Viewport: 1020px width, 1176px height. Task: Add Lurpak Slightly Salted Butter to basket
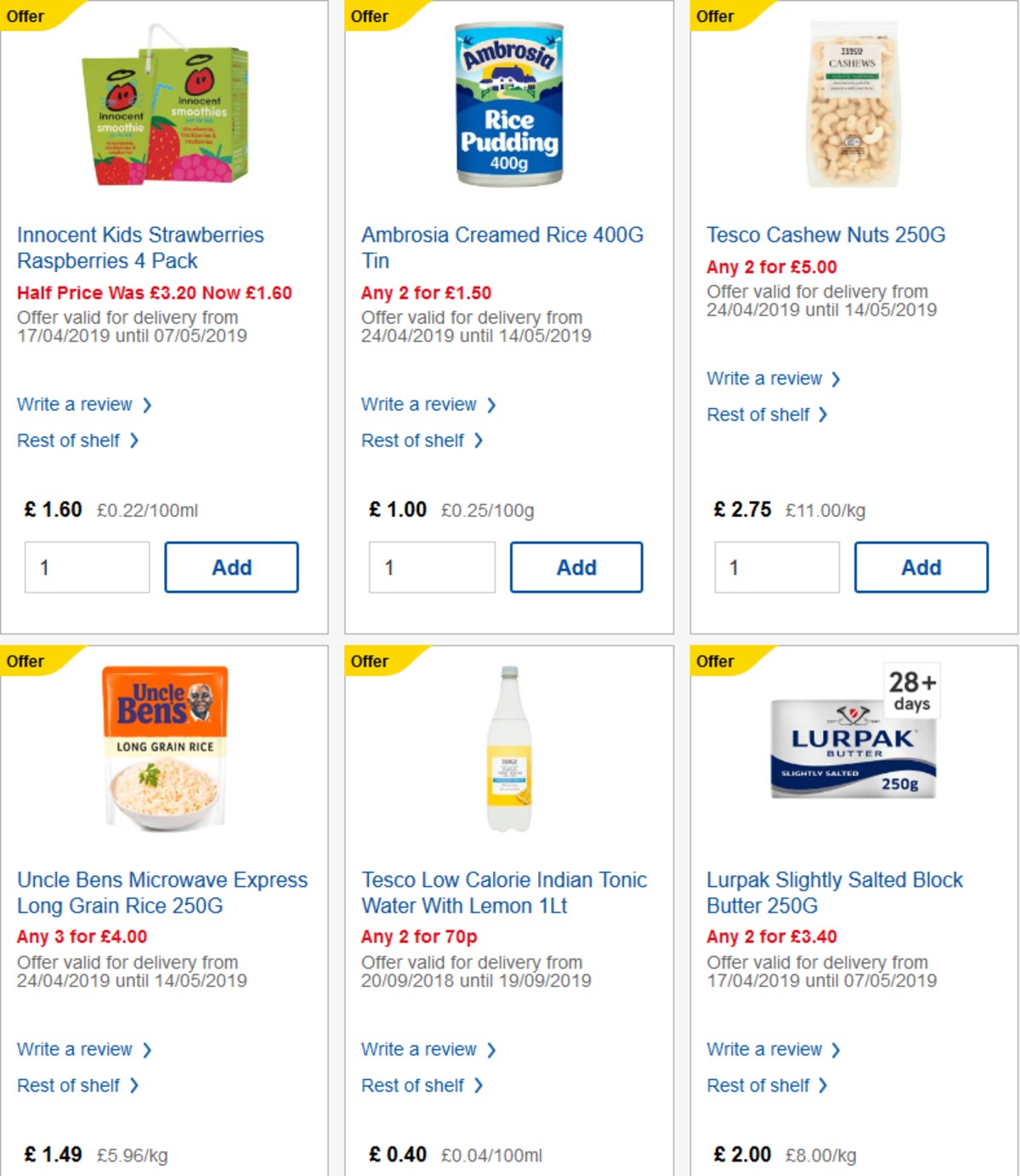click(921, 1172)
